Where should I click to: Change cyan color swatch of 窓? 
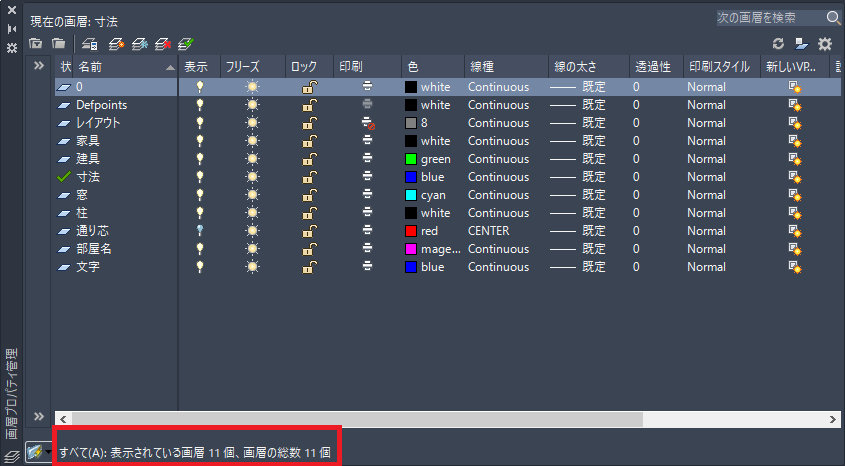pos(411,194)
